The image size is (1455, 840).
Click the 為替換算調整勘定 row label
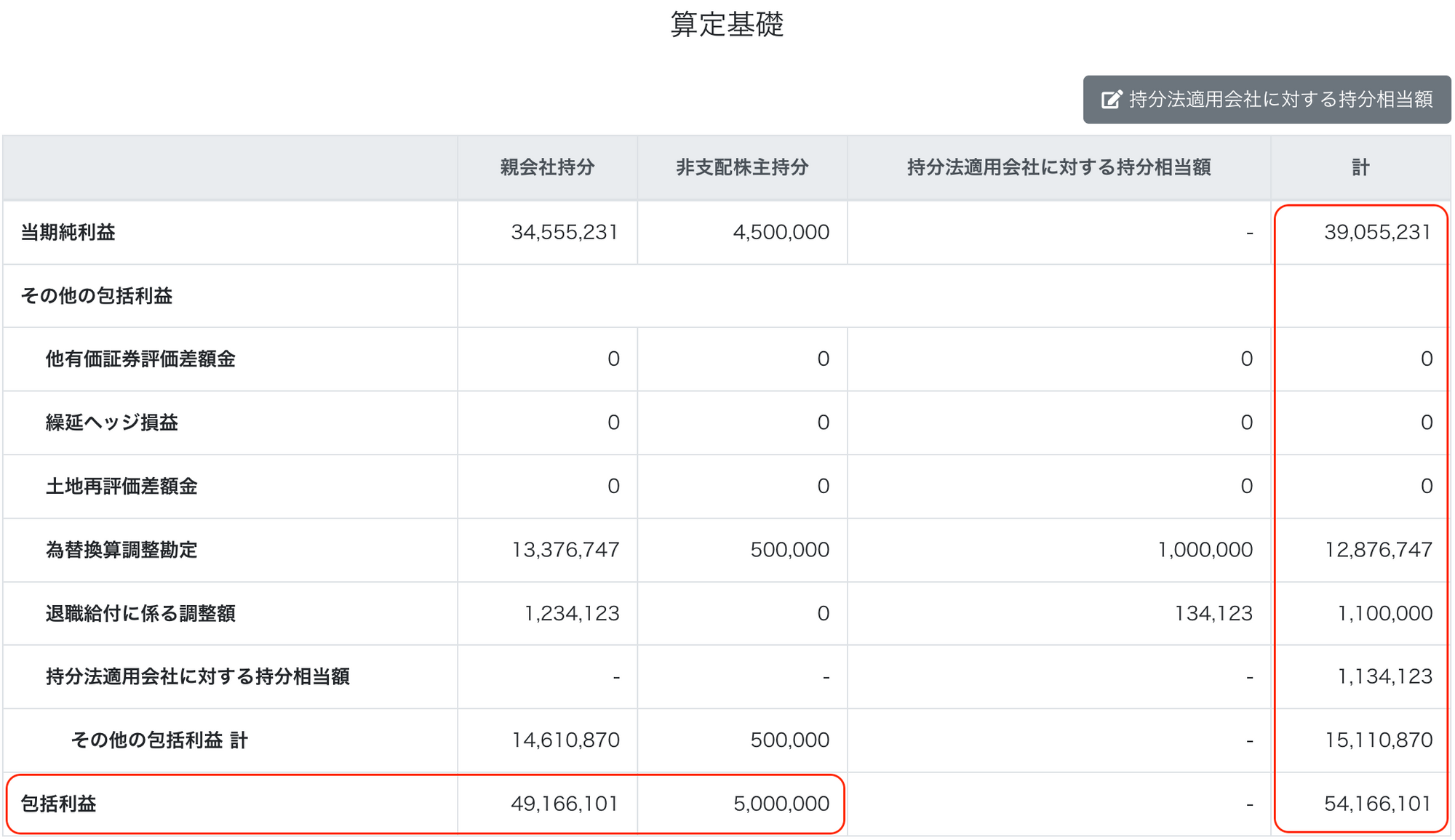click(121, 550)
